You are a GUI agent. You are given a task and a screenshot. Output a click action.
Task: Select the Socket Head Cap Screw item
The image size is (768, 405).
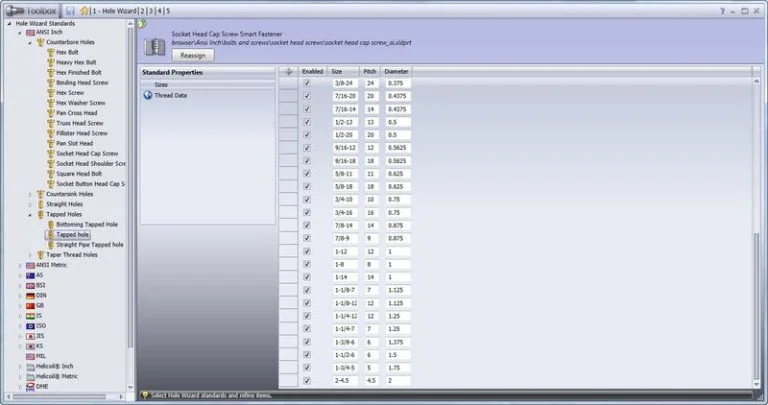click(86, 154)
